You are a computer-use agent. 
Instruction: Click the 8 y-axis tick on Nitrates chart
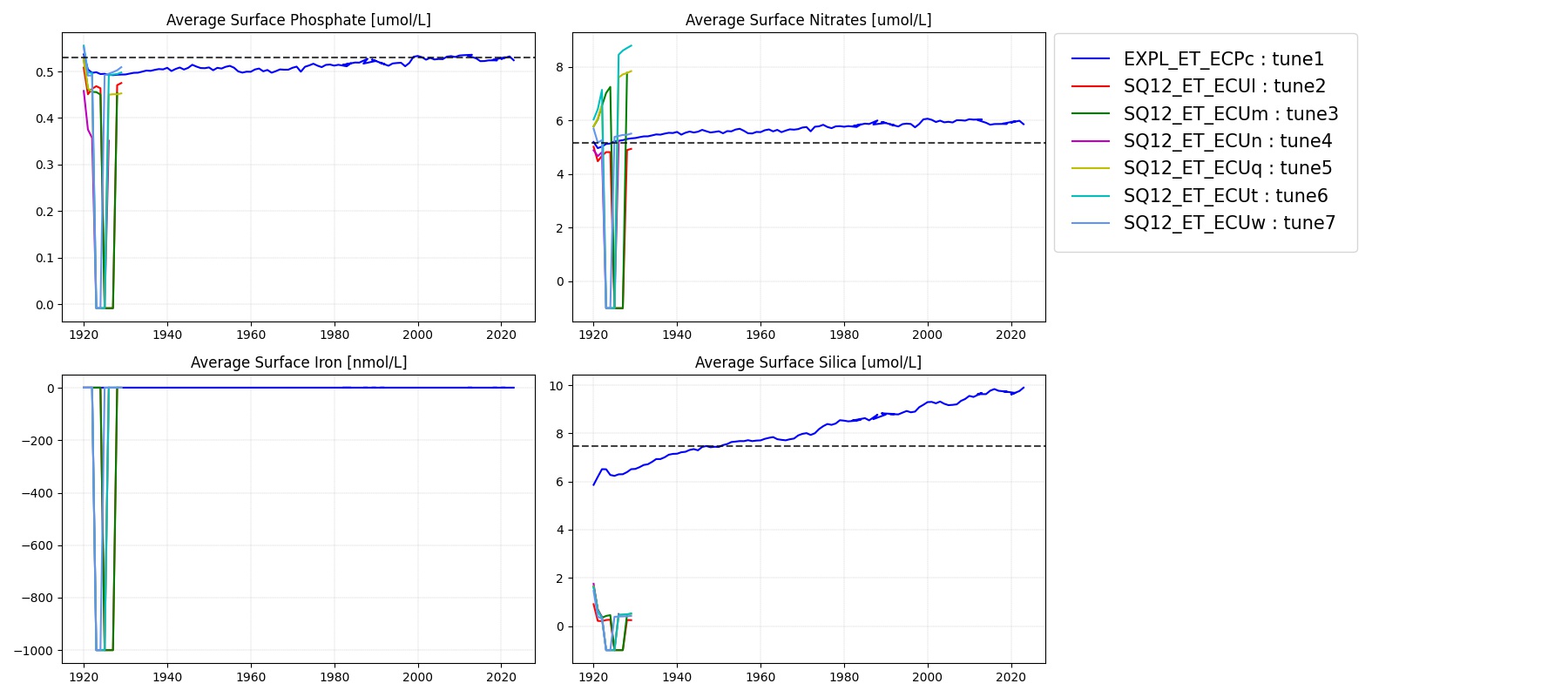[x=559, y=67]
